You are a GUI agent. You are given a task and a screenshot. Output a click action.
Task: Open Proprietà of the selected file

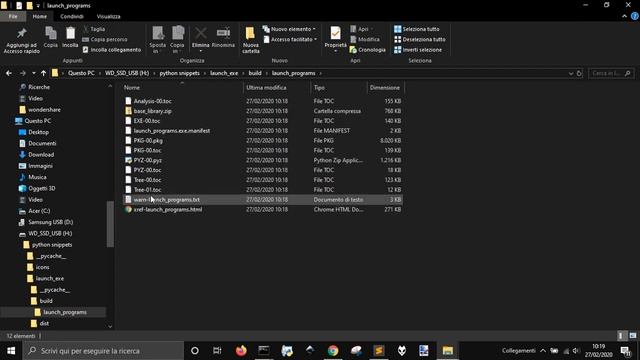pyautogui.click(x=335, y=39)
